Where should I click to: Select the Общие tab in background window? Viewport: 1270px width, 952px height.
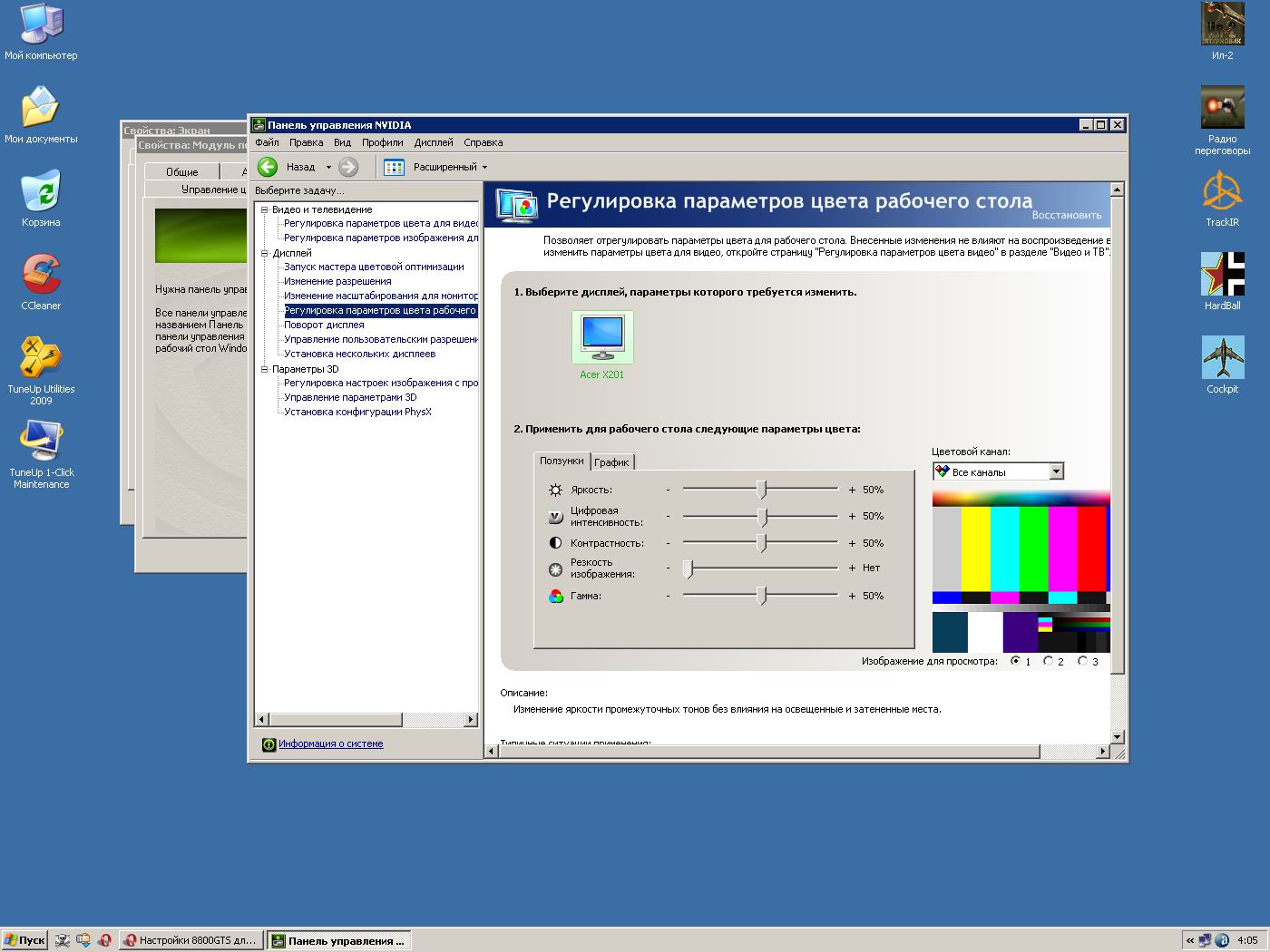click(181, 171)
